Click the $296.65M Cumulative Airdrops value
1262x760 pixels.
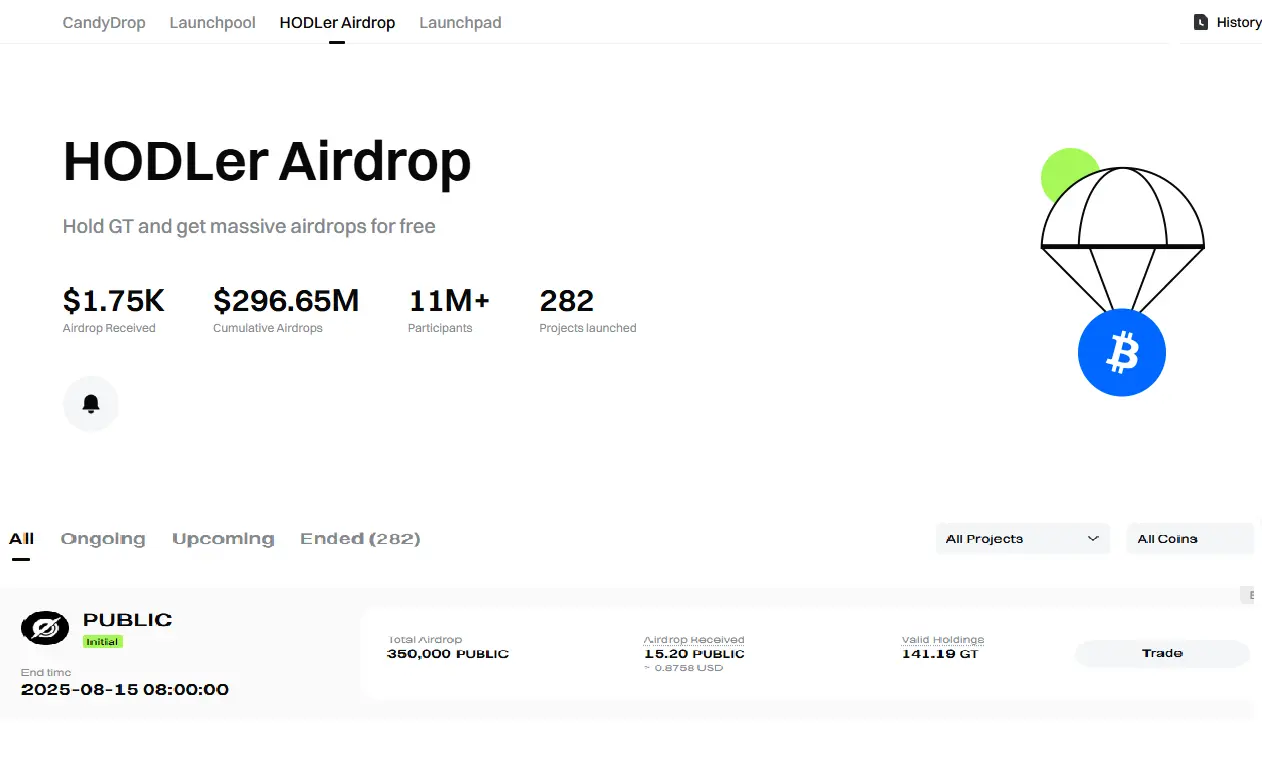pos(286,300)
